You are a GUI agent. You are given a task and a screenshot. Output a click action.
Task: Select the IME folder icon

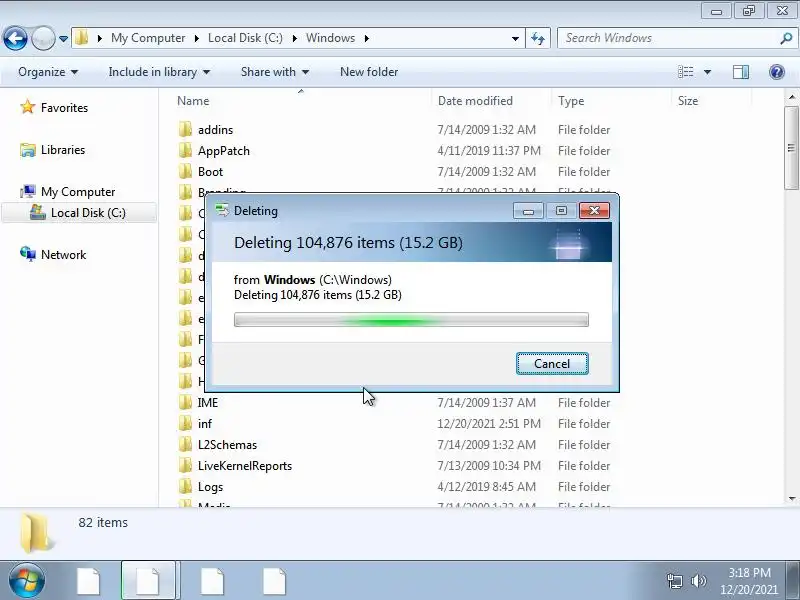185,402
